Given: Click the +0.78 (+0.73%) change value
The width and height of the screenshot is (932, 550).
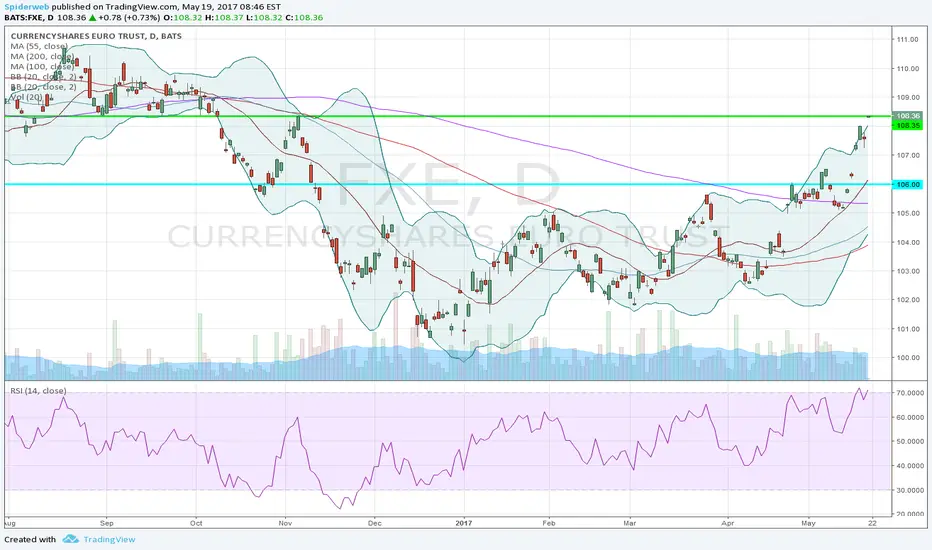Looking at the screenshot, I should point(129,17).
